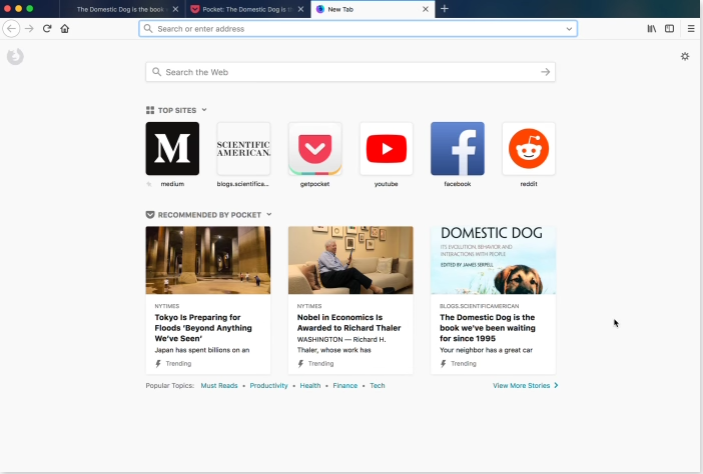The height and width of the screenshot is (474, 703).
Task: Click the back navigation arrow
Action: [12, 29]
